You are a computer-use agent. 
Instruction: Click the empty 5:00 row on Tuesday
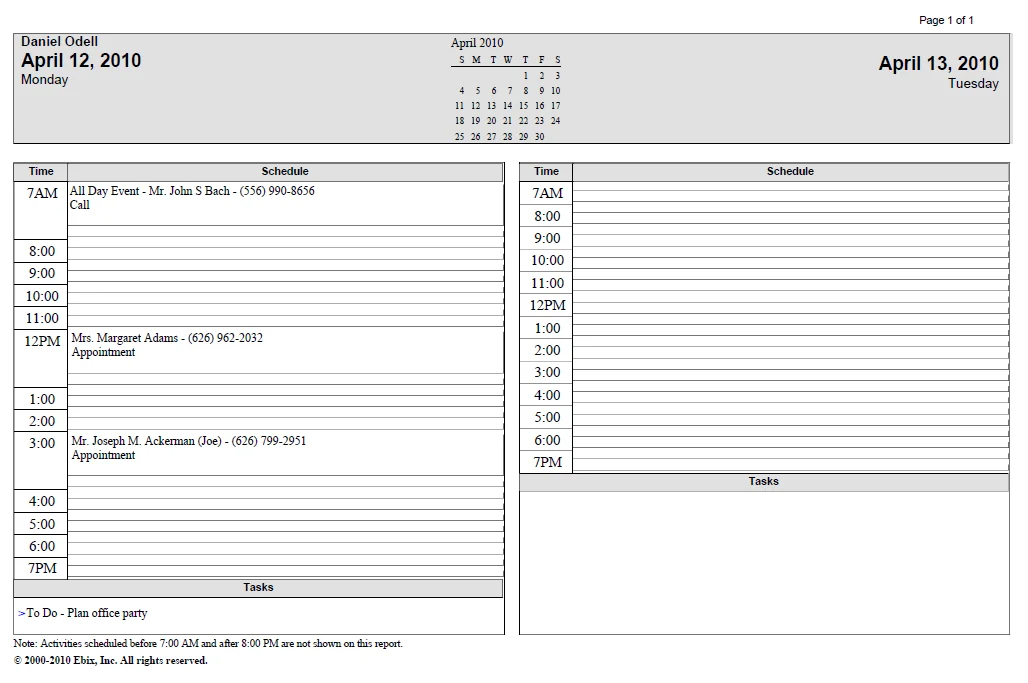click(x=790, y=417)
